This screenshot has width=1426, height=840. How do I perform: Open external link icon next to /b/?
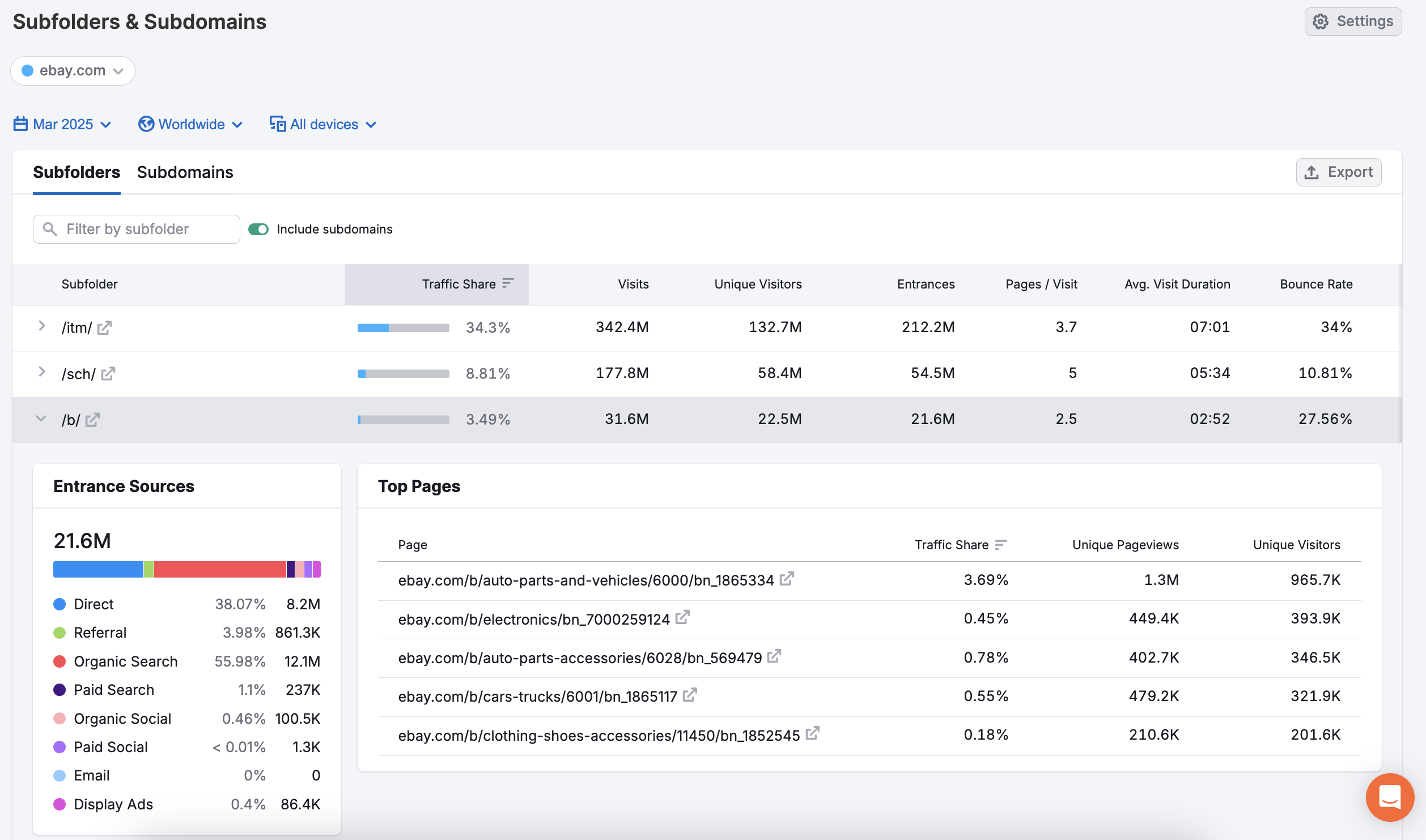pyautogui.click(x=92, y=419)
